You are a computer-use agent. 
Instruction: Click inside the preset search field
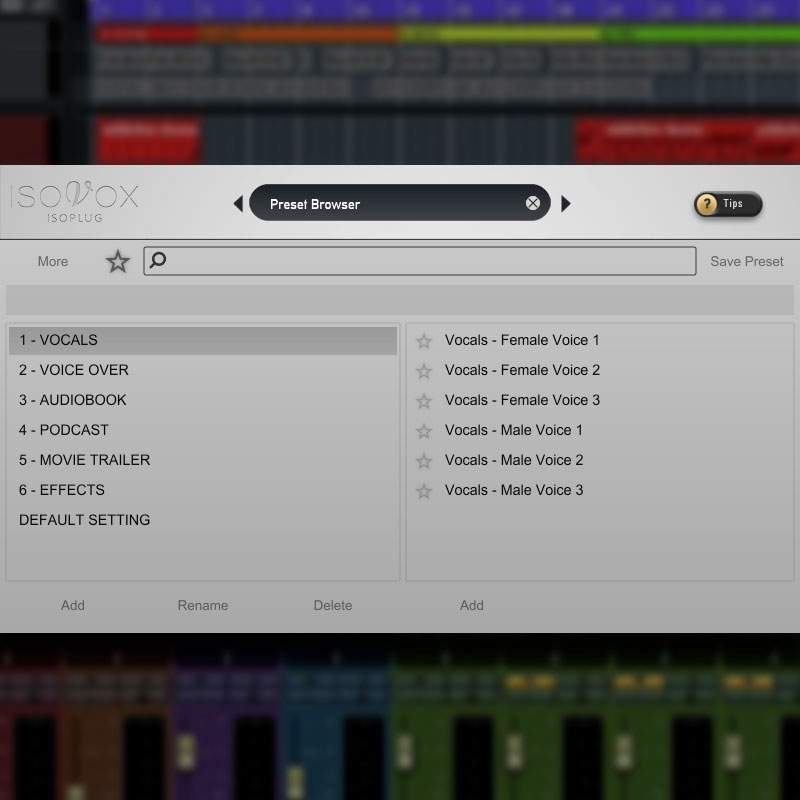420,262
